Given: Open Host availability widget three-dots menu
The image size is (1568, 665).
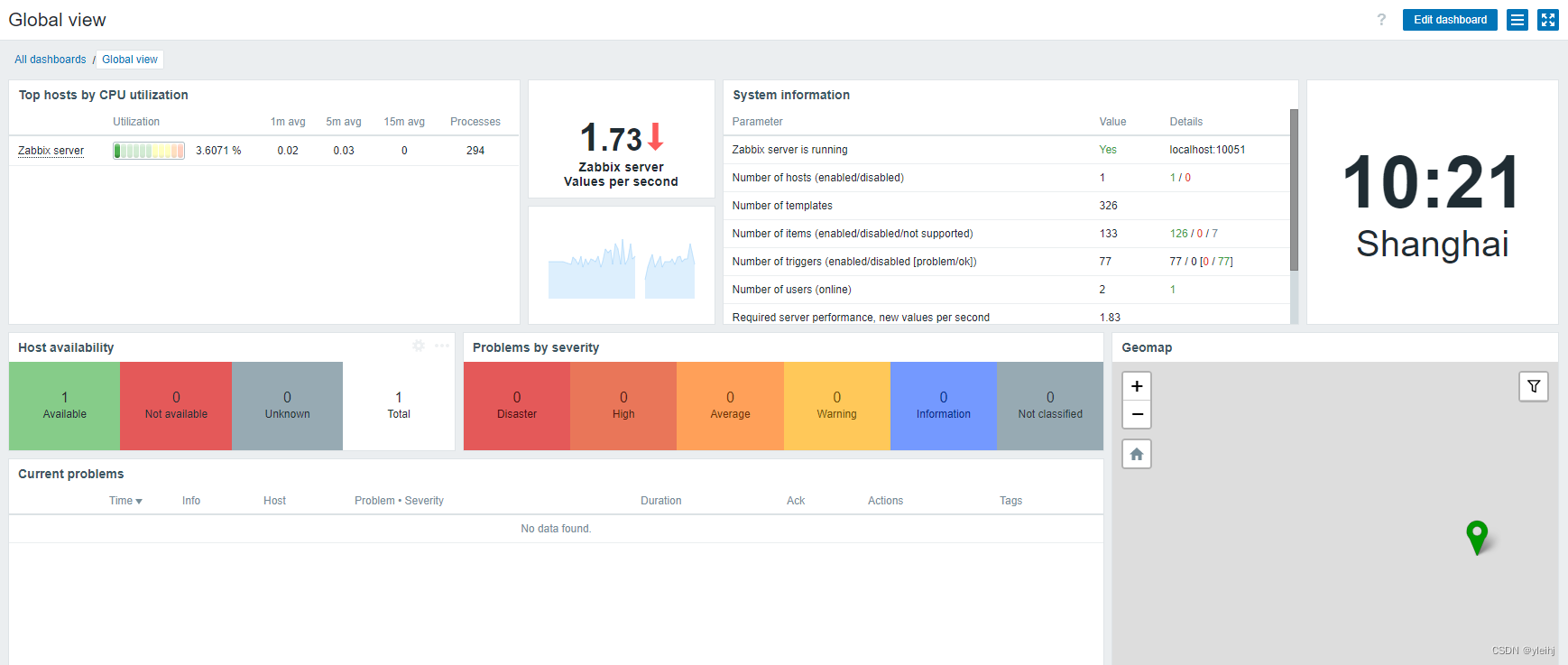Looking at the screenshot, I should (x=442, y=346).
